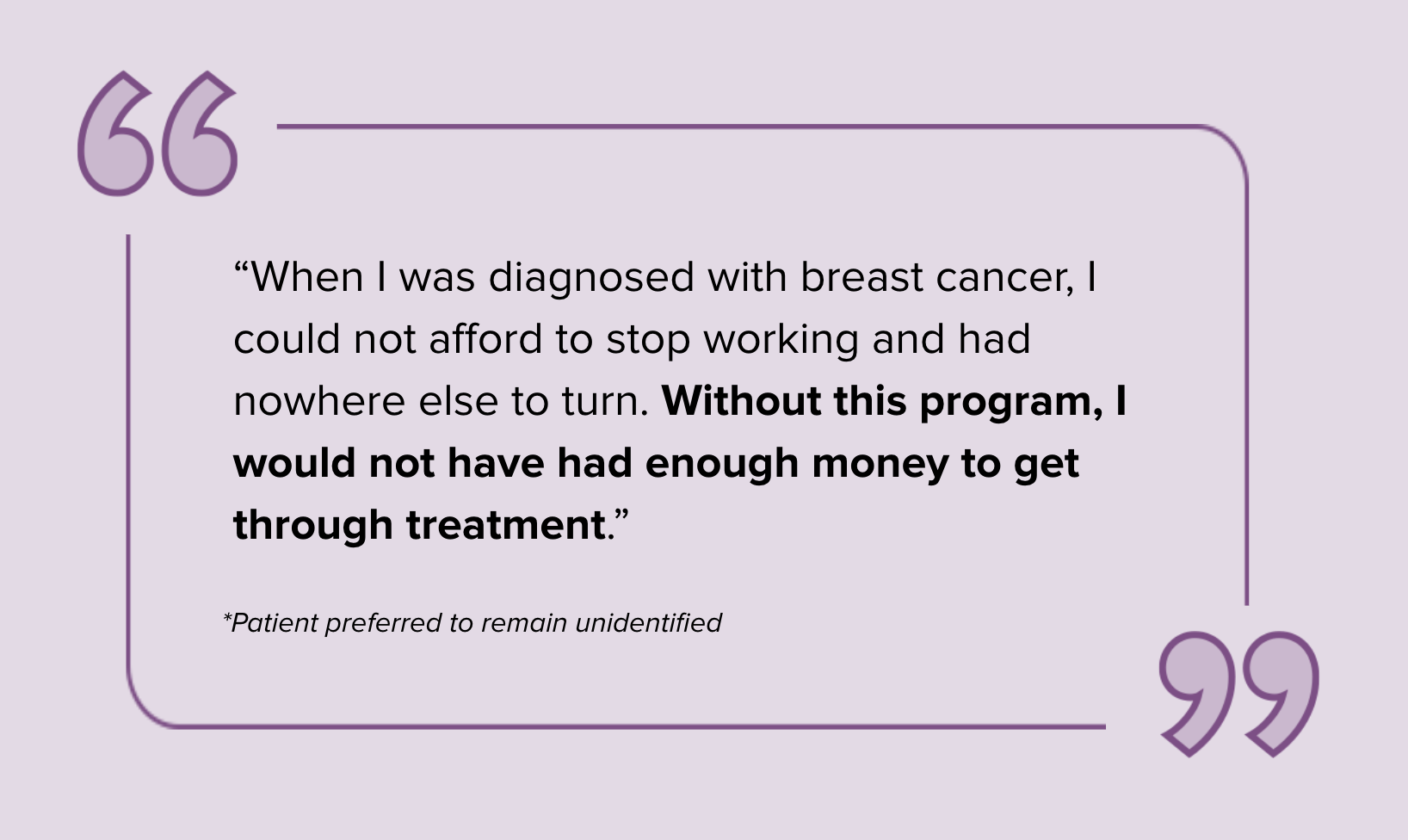The width and height of the screenshot is (1408, 840).
Task: Click the rounded top-right corner of the frame
Action: coord(1226,148)
